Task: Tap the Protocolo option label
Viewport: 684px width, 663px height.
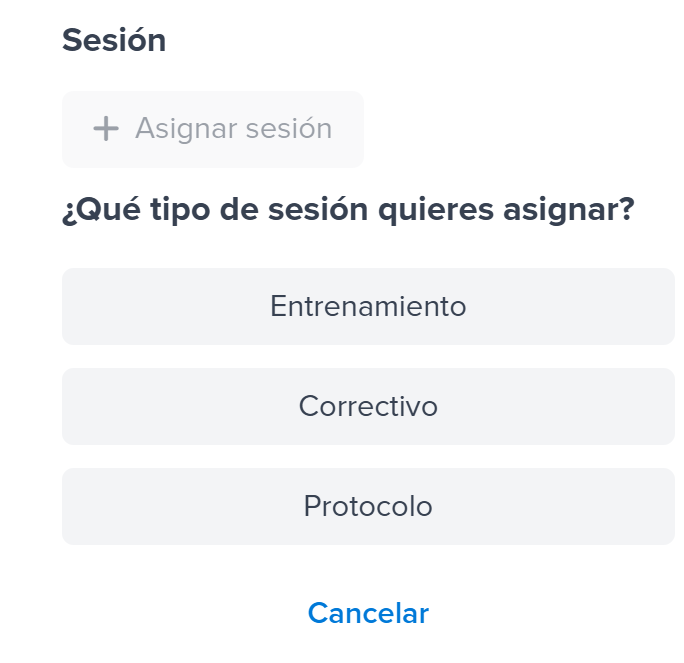Action: (x=368, y=506)
